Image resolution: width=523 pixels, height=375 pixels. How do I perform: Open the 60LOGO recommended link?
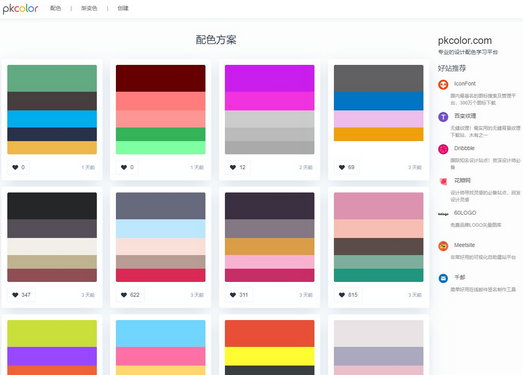(x=465, y=213)
